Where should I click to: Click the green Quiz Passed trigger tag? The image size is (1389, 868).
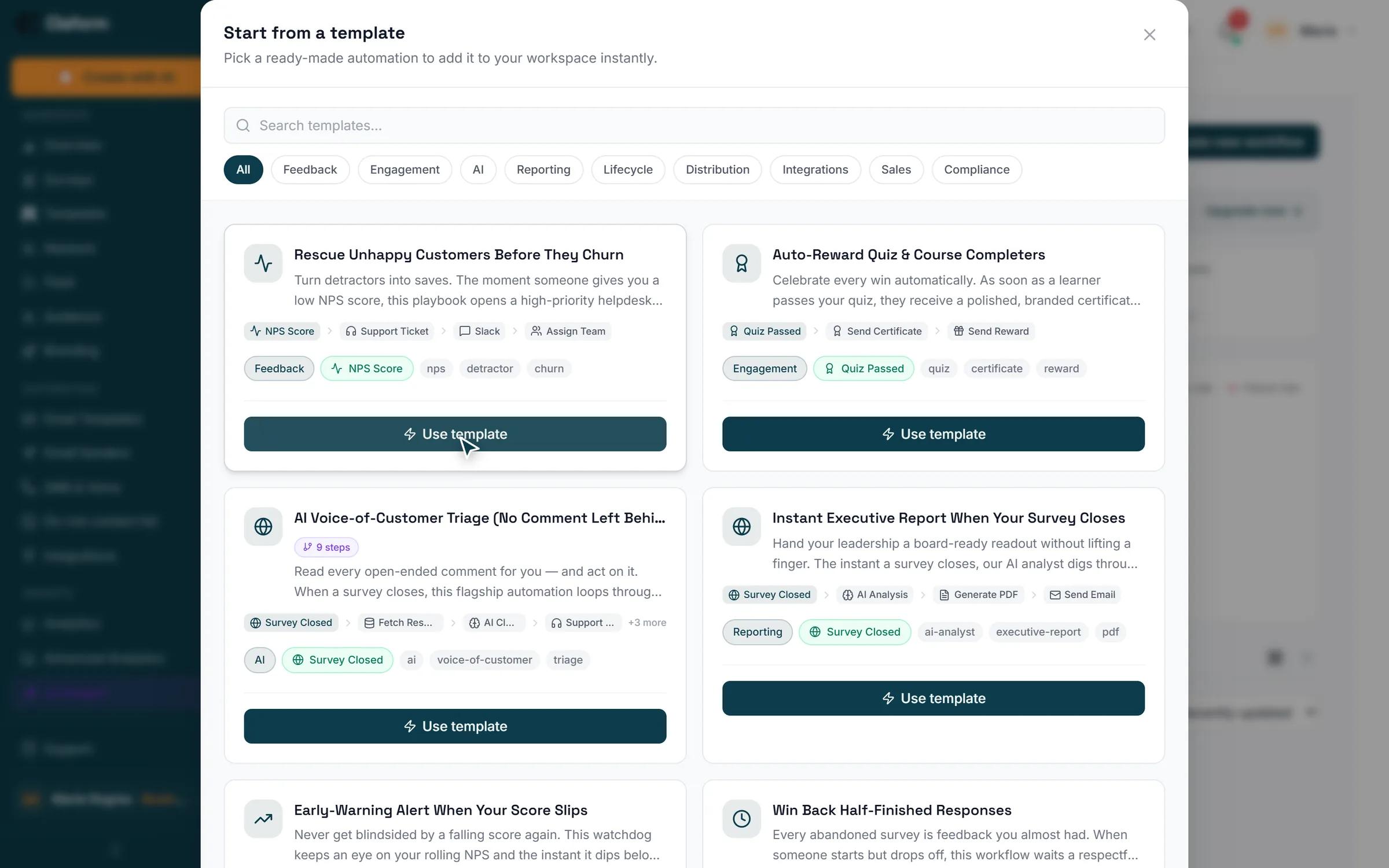pos(863,369)
